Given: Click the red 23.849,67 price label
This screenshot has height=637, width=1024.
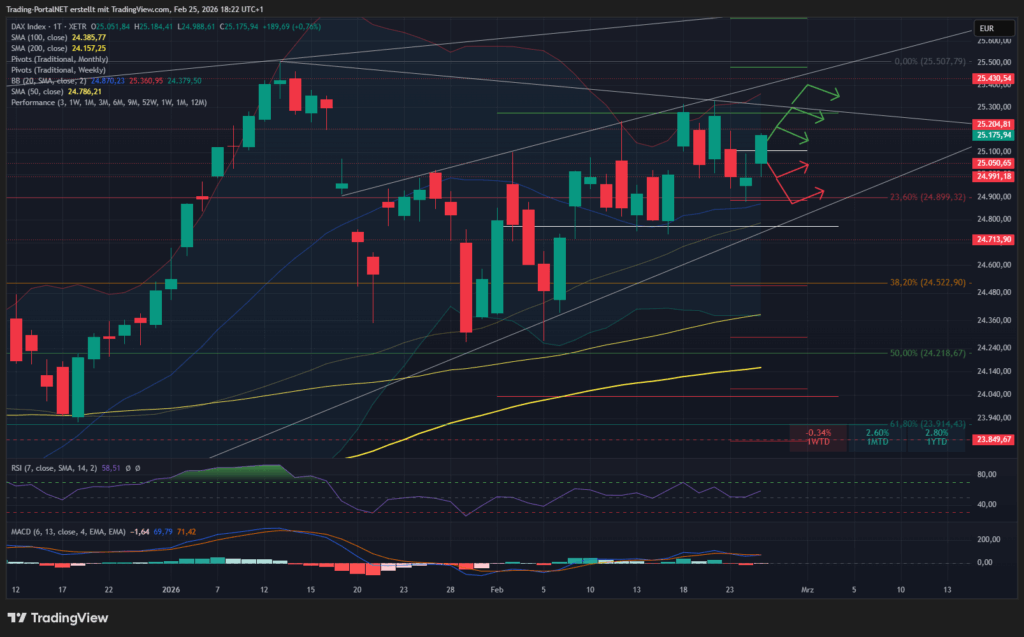Looking at the screenshot, I should coord(995,439).
